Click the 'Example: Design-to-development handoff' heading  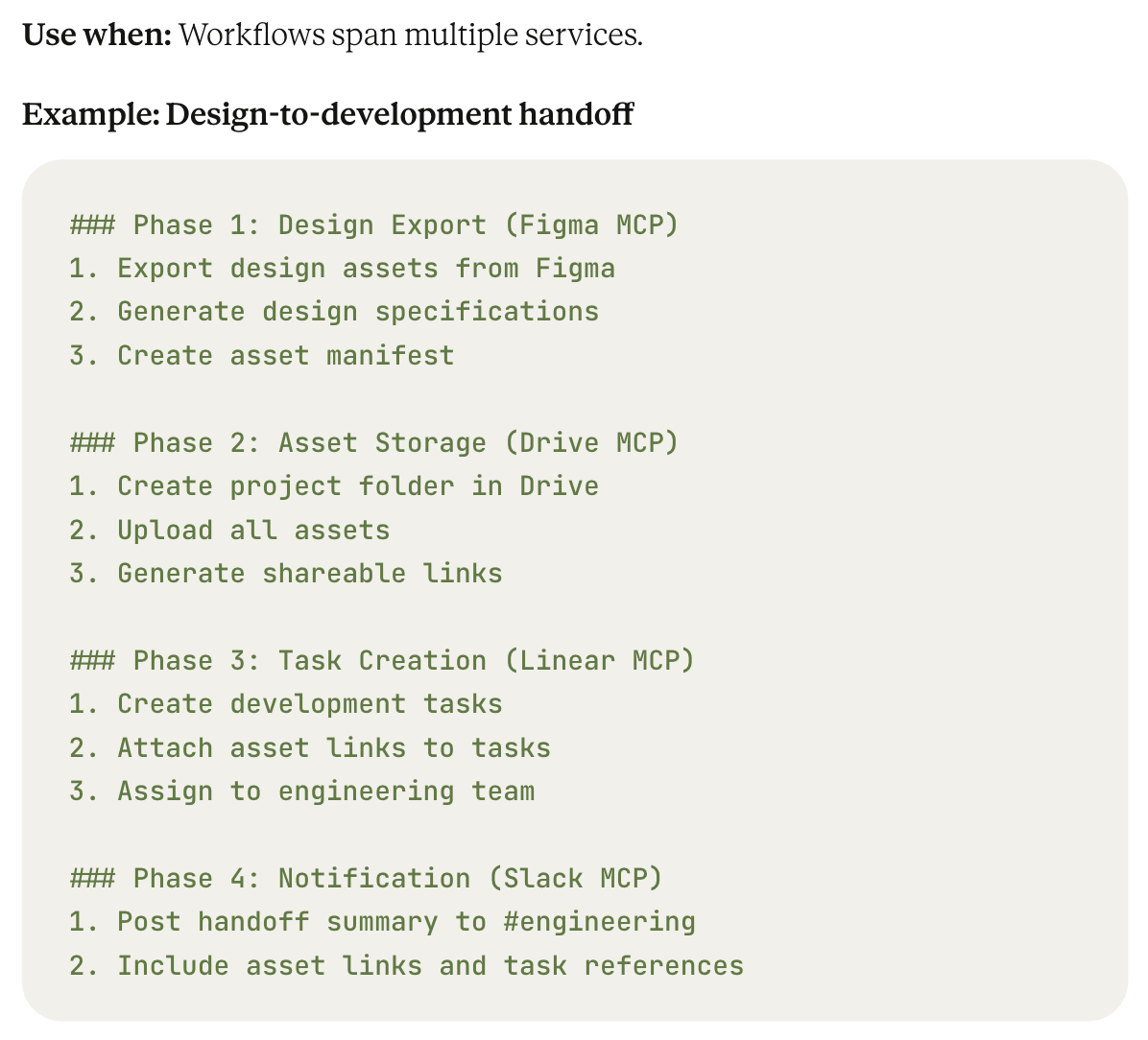[327, 114]
